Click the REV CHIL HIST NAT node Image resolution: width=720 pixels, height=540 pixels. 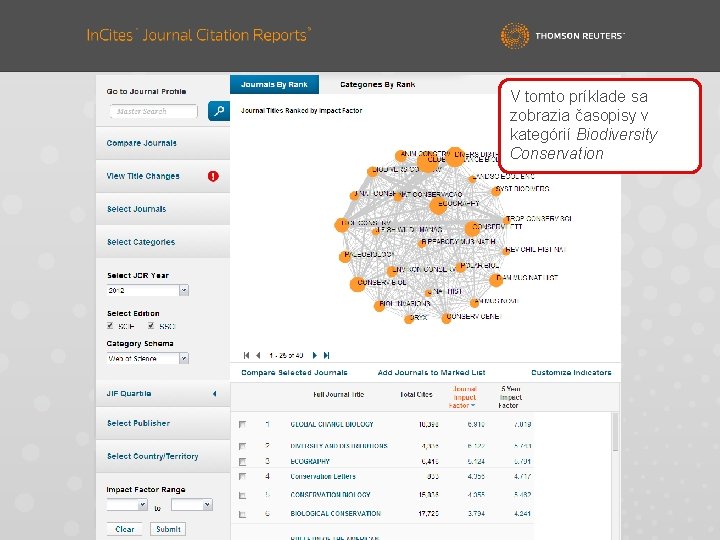505,251
